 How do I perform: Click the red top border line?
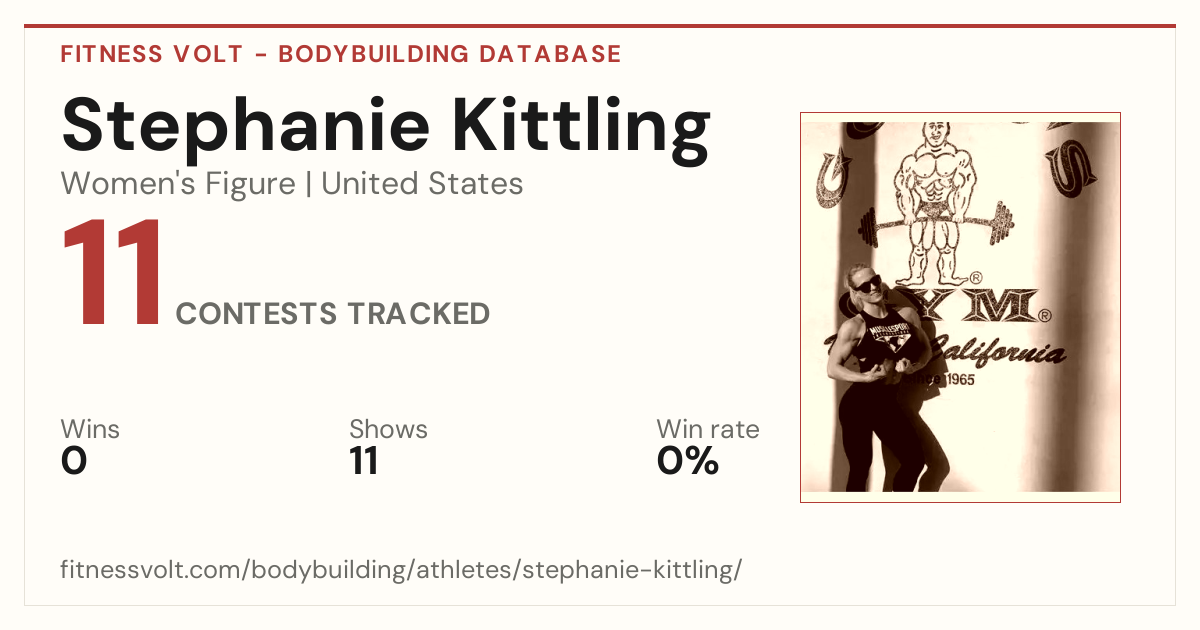tap(600, 26)
